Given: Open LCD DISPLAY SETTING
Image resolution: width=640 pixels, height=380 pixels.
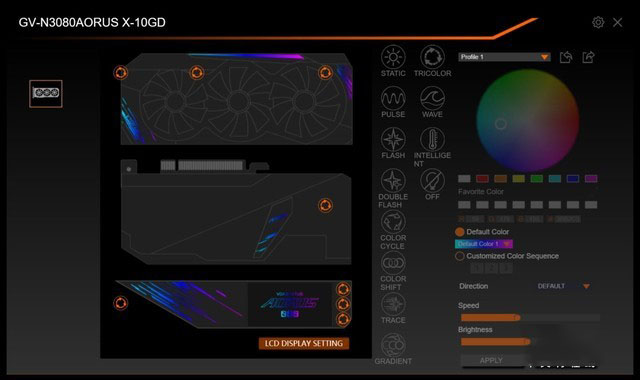Looking at the screenshot, I should coord(304,343).
